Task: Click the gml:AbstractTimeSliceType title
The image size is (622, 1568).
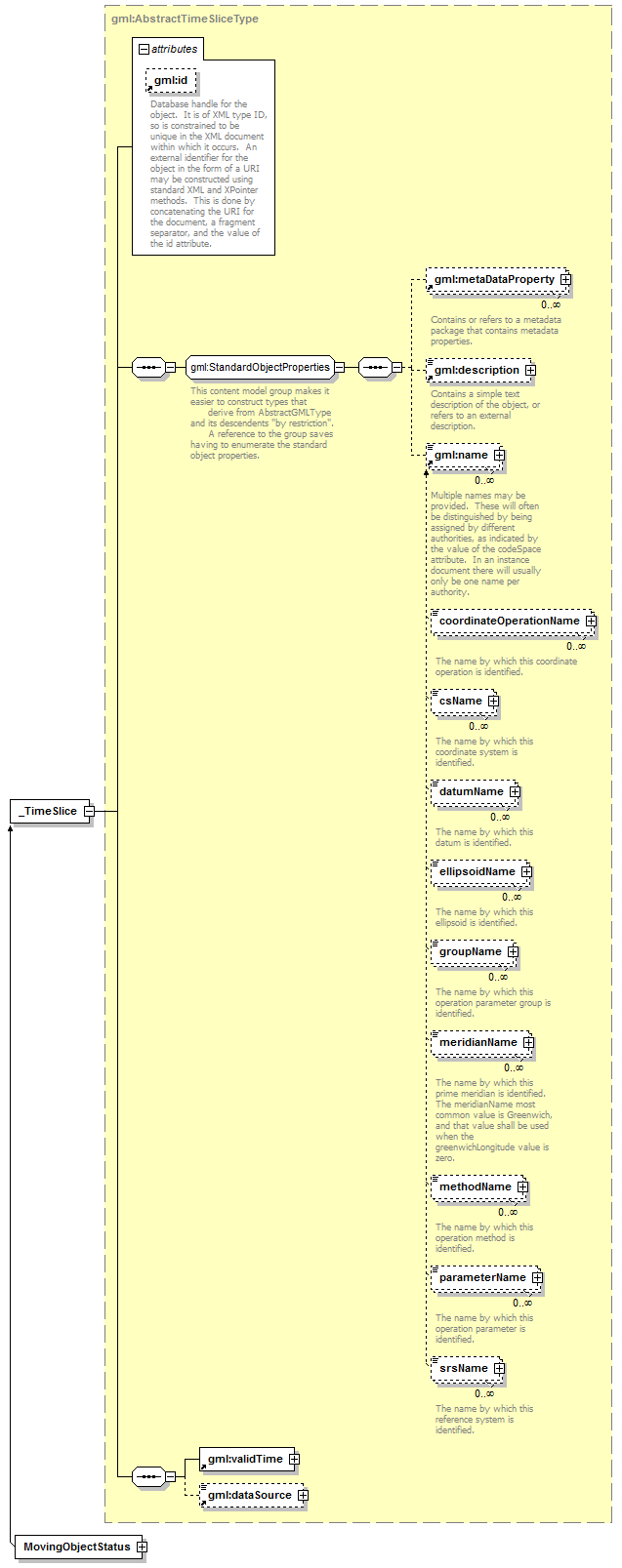Action: pos(185,19)
